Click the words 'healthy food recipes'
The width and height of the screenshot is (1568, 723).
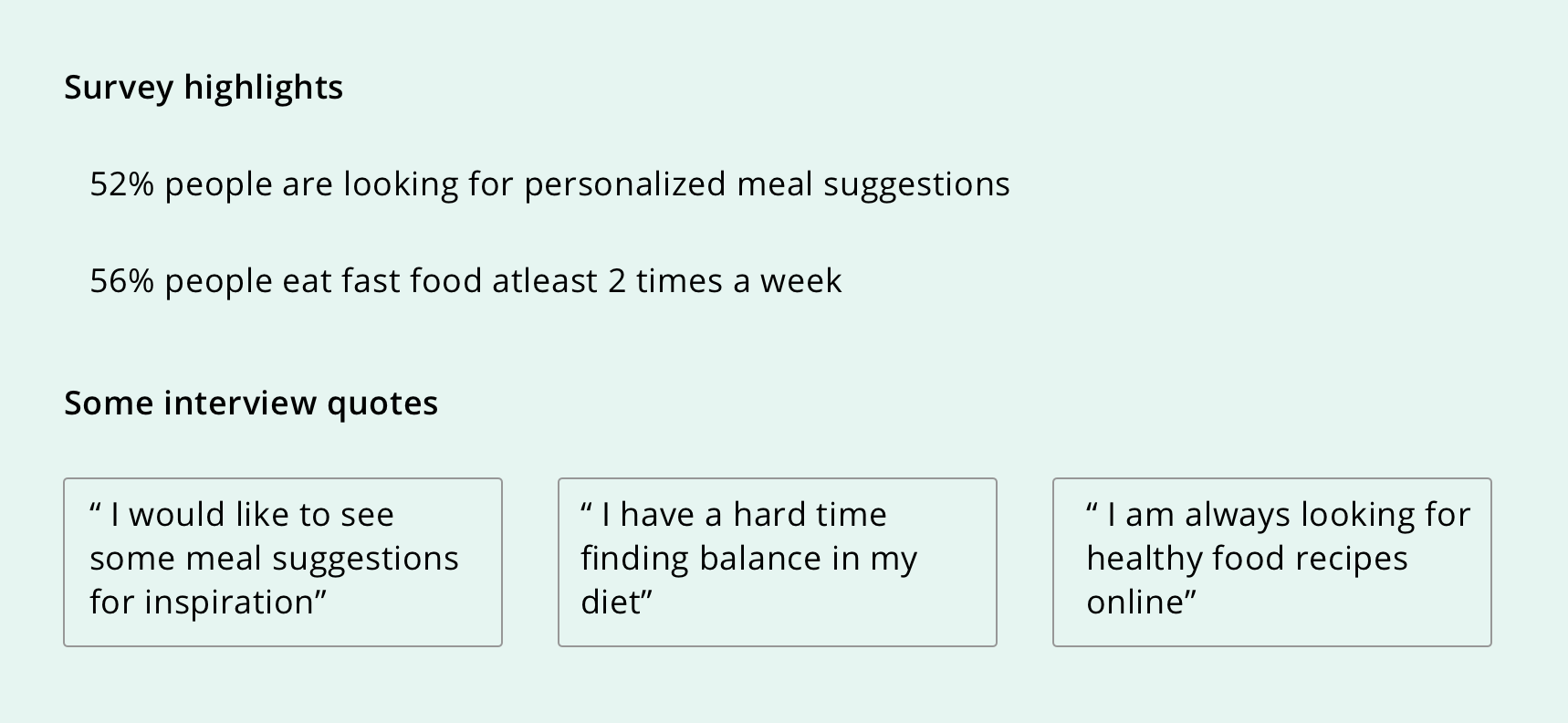pyautogui.click(x=1247, y=559)
